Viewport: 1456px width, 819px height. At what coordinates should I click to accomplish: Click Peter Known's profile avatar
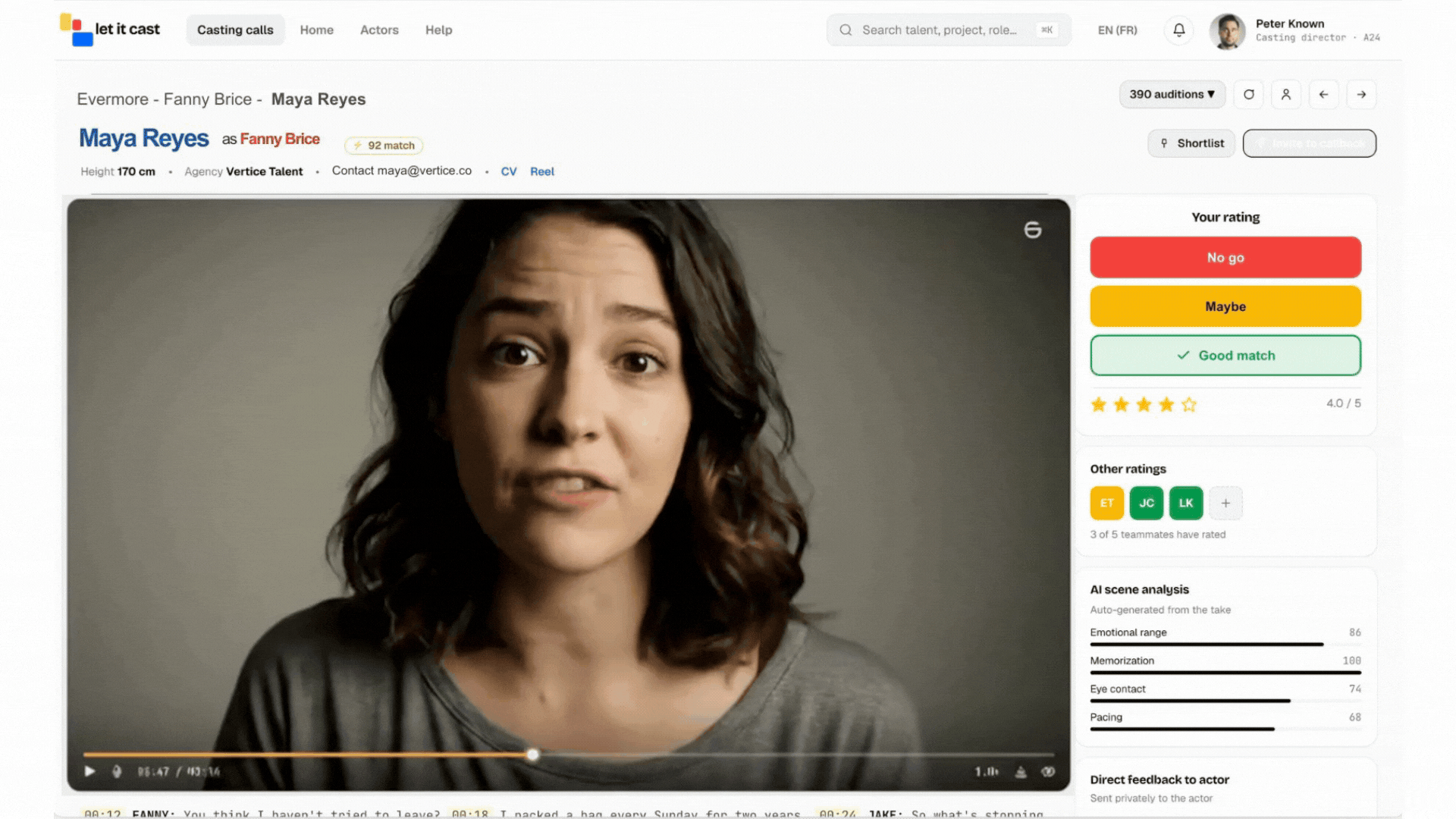(x=1227, y=31)
